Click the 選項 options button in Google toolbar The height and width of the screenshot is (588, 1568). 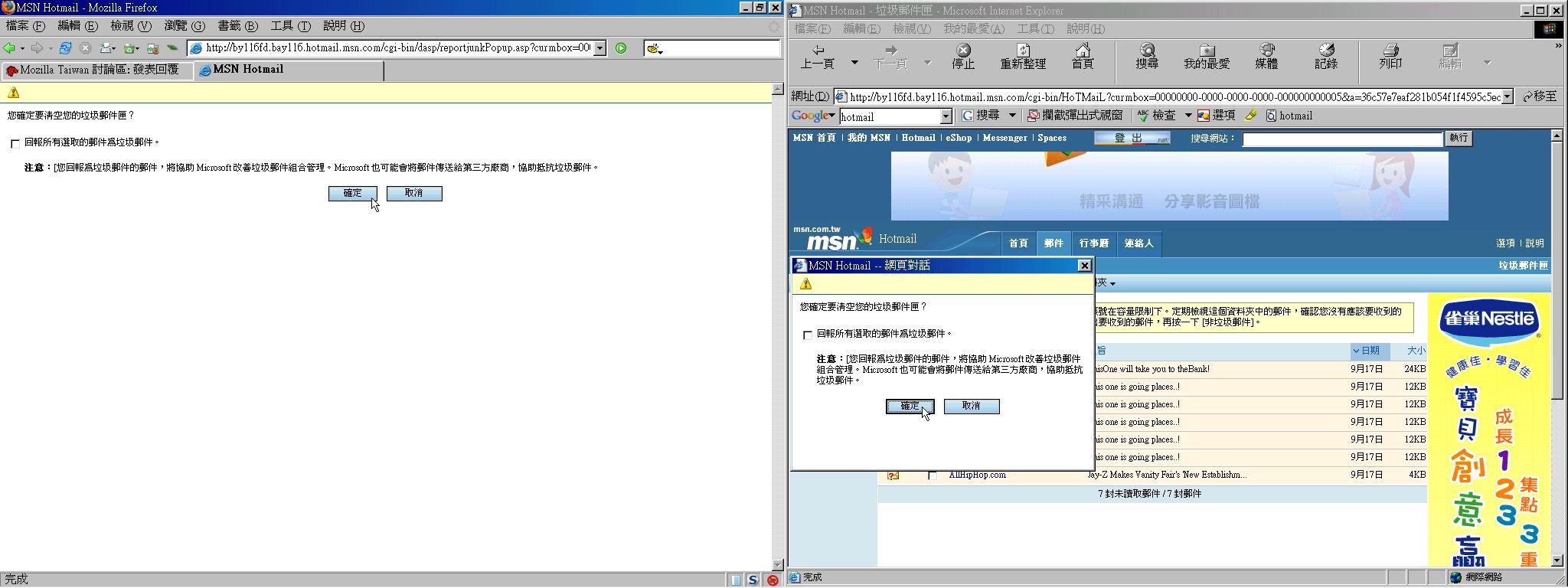pos(1217,116)
